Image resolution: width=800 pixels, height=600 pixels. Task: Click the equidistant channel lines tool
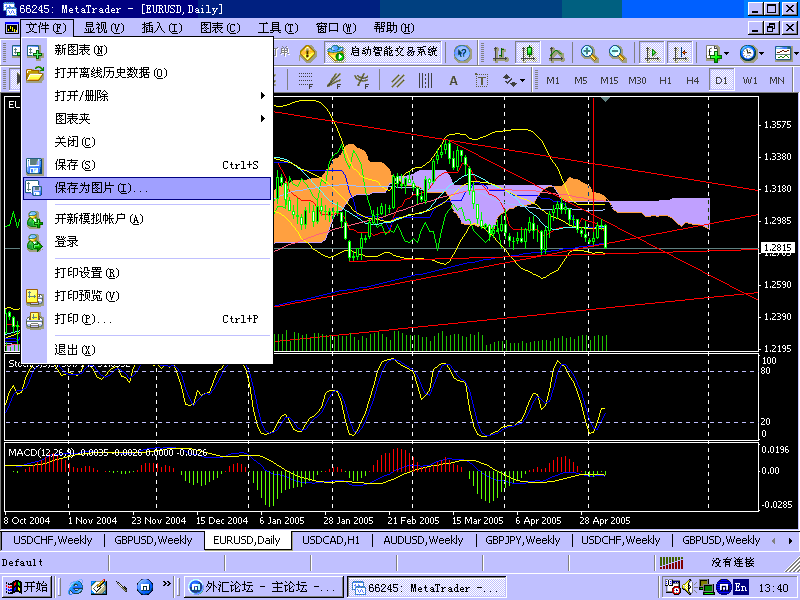(x=398, y=80)
